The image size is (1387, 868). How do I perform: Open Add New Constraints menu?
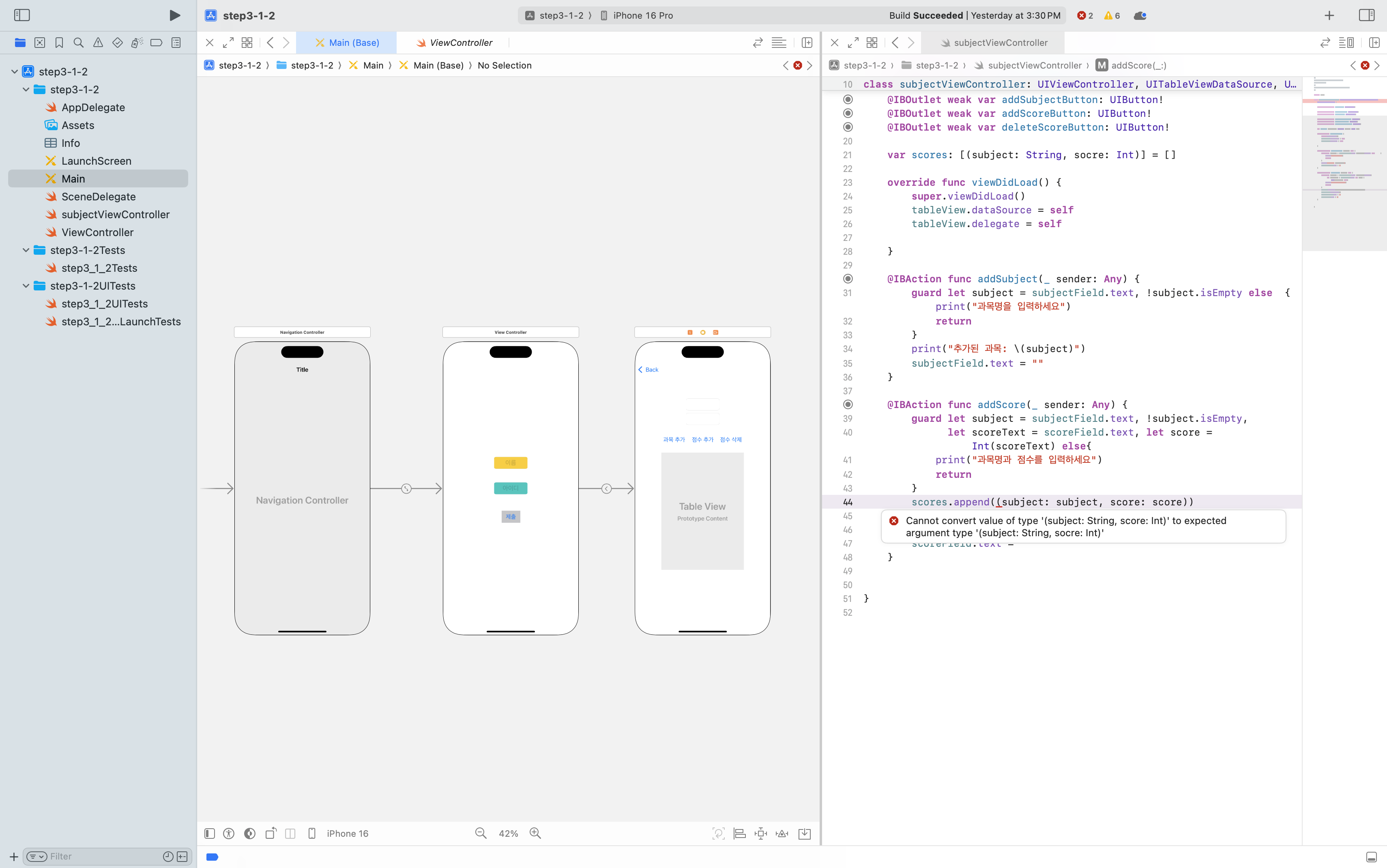761,833
